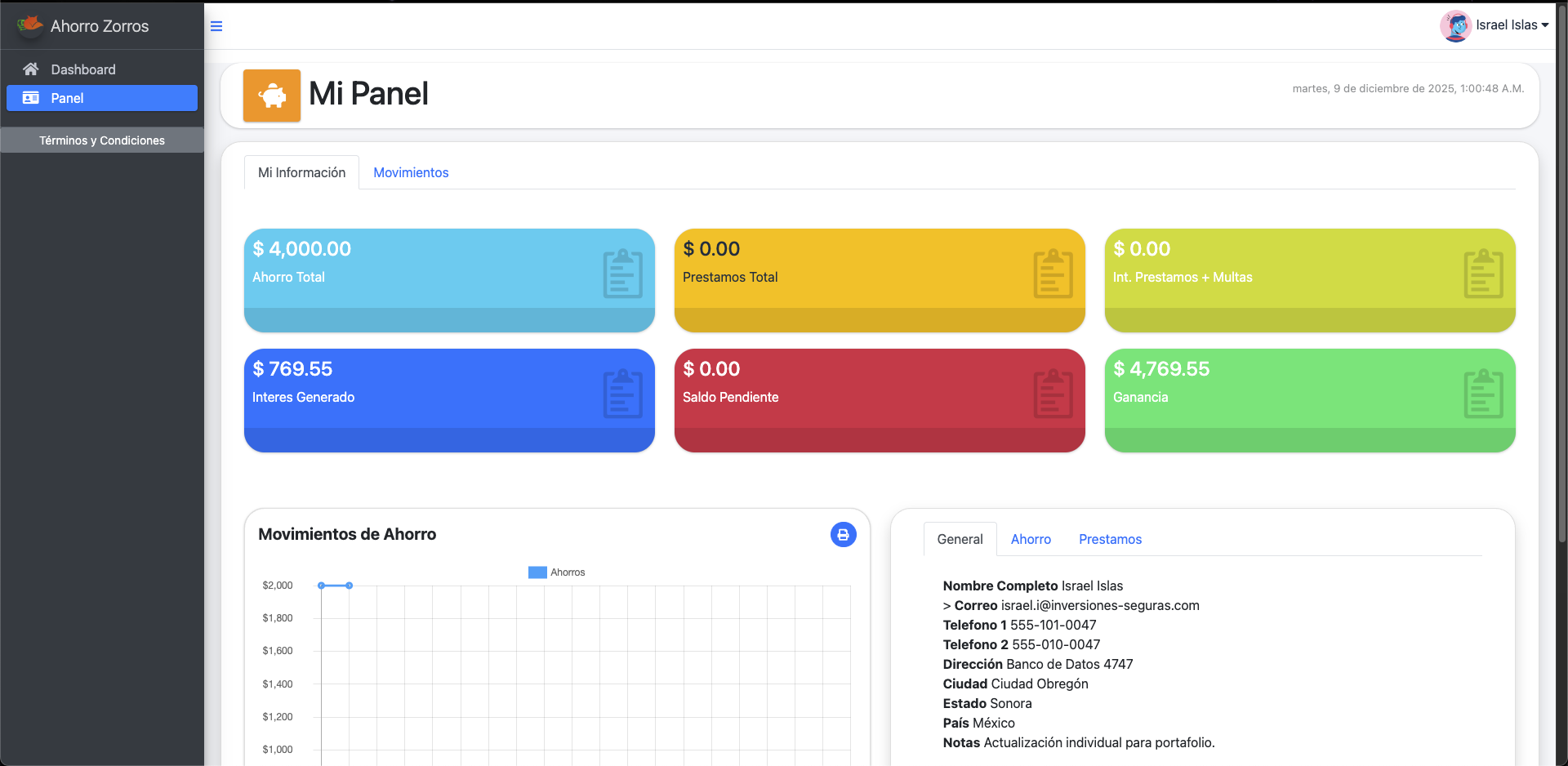Click the user avatar picture in the top bar

tap(1457, 25)
